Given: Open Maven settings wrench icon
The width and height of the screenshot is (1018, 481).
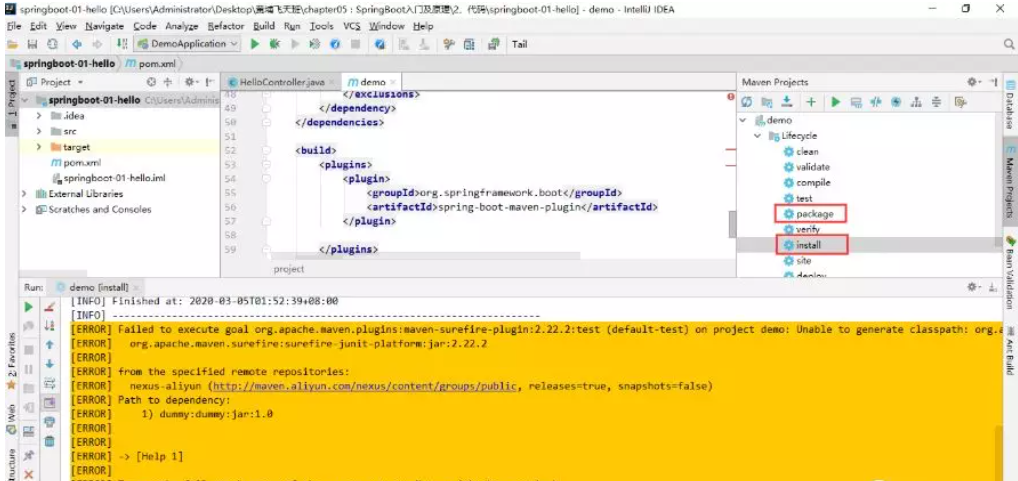Looking at the screenshot, I should (961, 102).
